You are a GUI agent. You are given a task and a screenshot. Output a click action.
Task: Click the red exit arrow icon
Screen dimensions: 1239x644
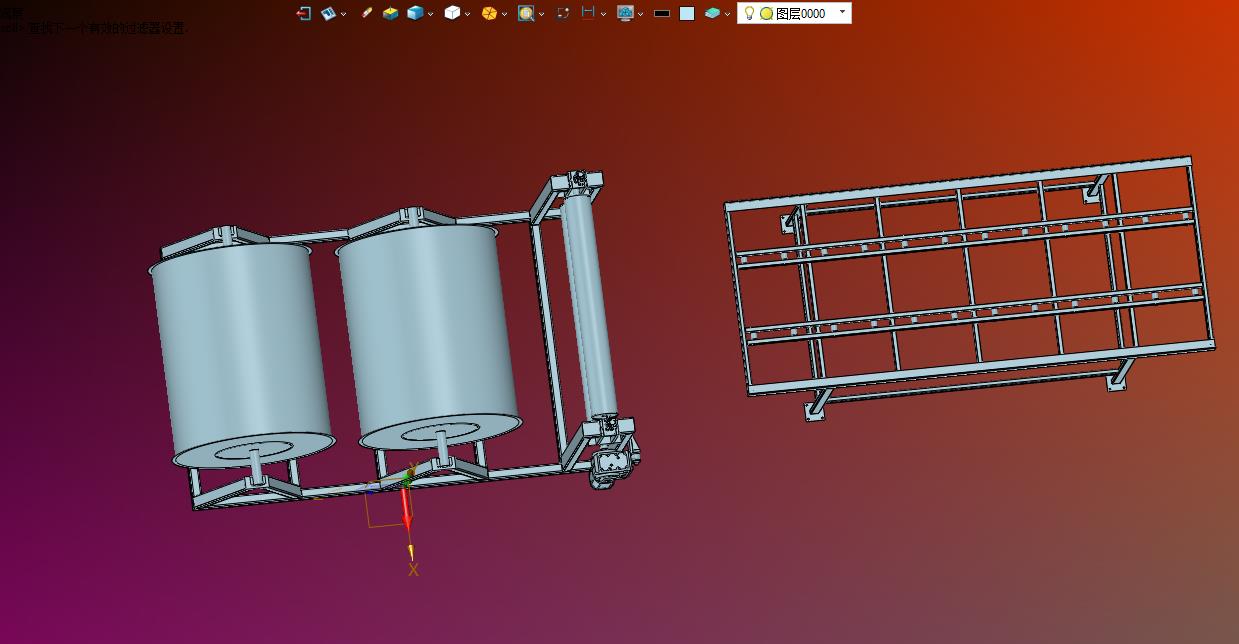303,13
